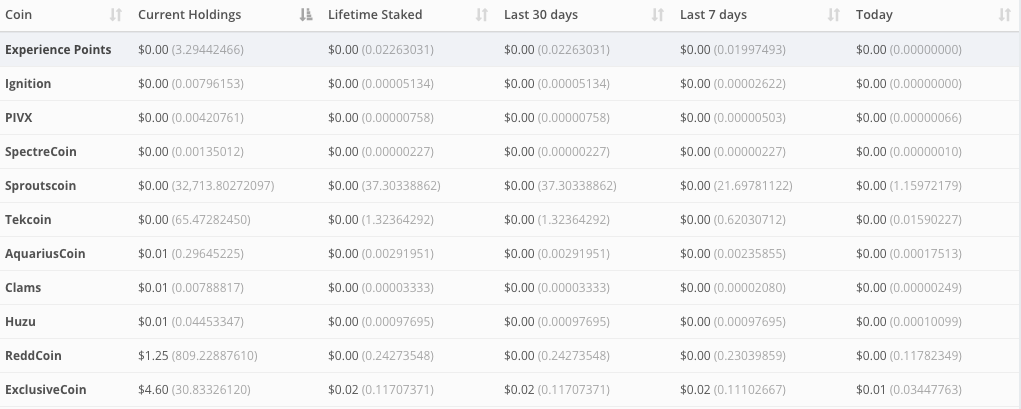Select the Experience Points row name
This screenshot has height=409, width=1021.
58,49
